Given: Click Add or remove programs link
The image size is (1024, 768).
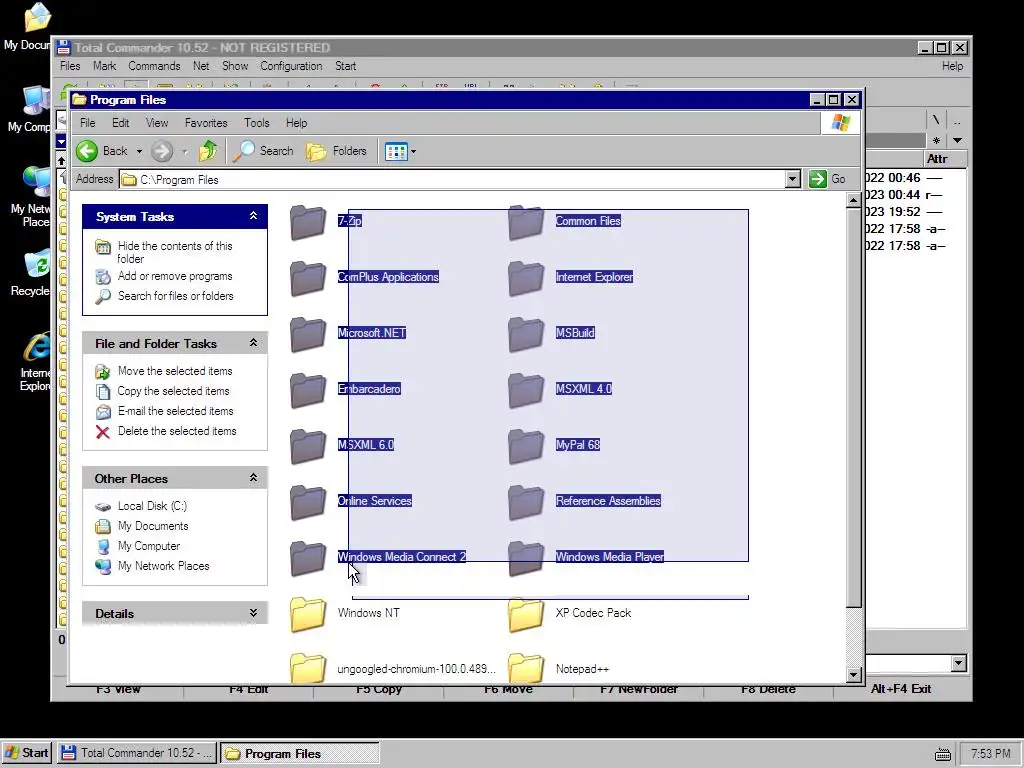Looking at the screenshot, I should coord(175,276).
